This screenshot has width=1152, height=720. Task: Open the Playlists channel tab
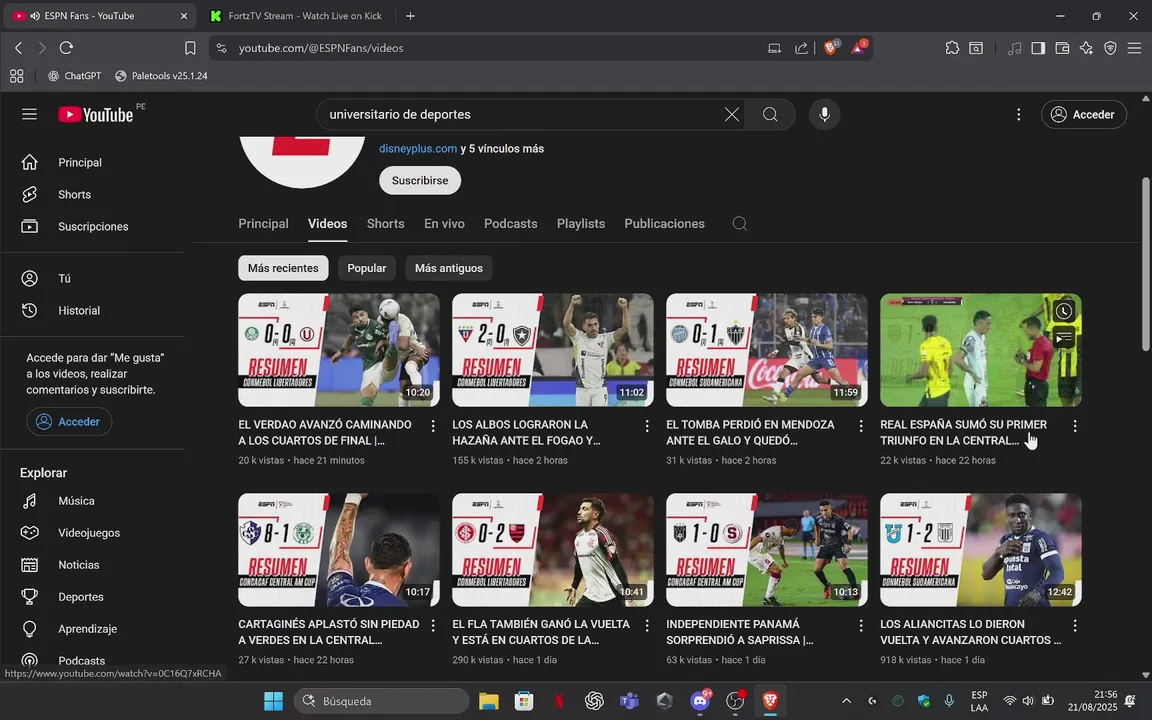click(581, 223)
